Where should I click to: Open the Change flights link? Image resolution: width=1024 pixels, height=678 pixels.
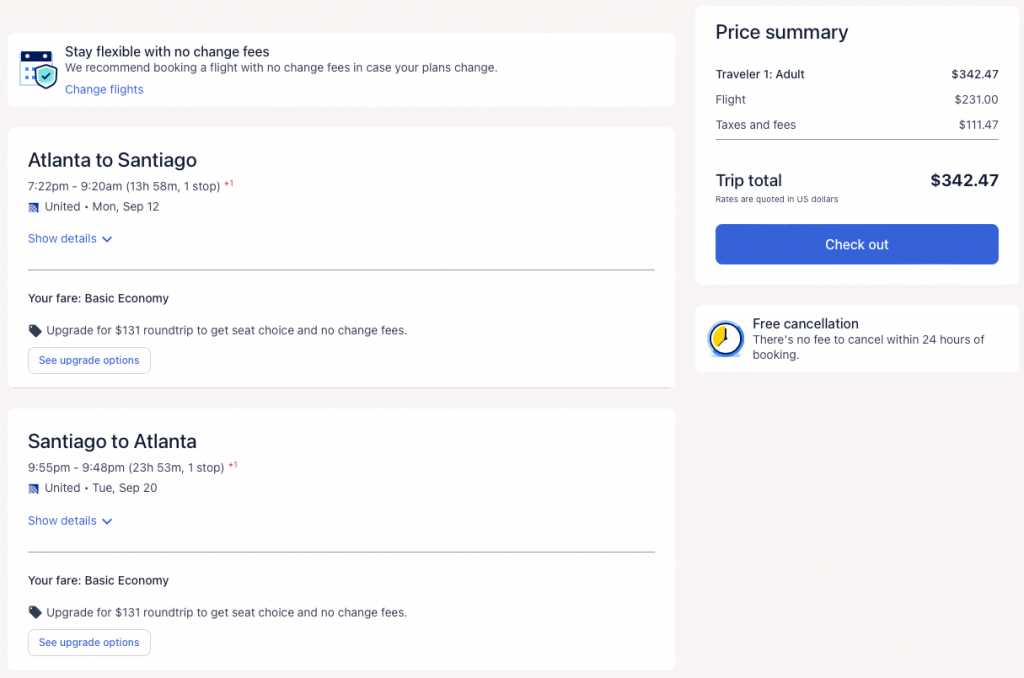click(104, 90)
